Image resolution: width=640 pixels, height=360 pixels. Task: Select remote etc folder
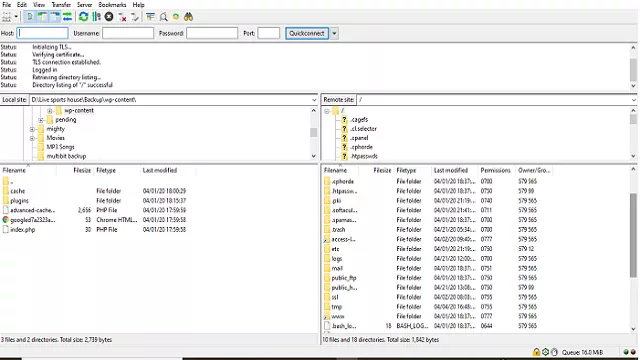point(336,249)
